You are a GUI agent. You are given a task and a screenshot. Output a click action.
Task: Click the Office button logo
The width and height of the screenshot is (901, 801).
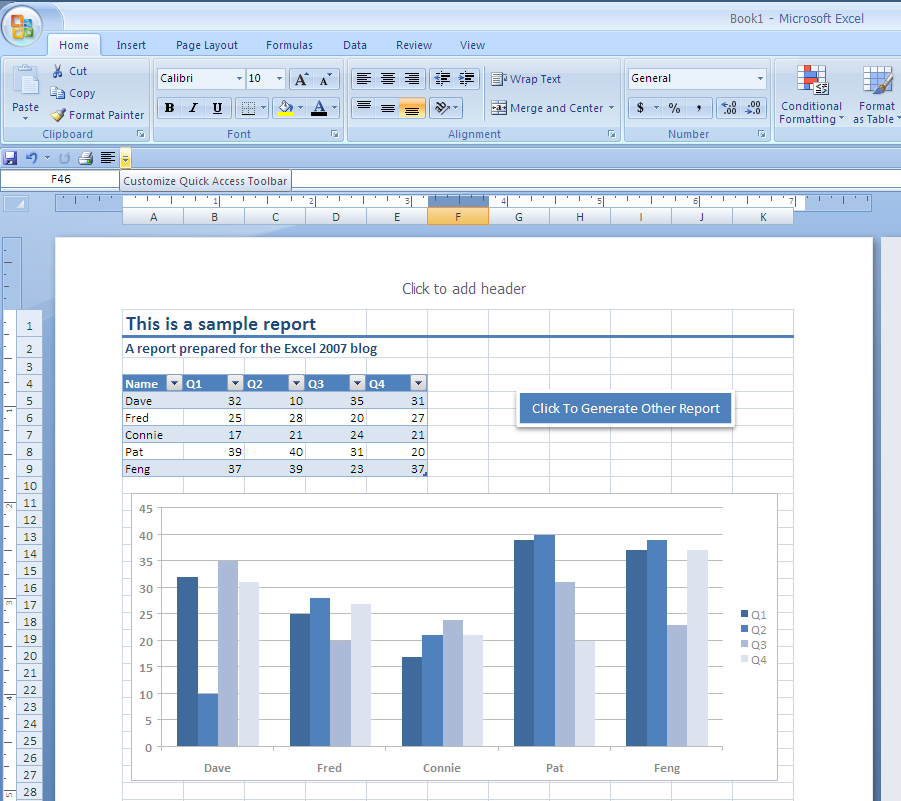tap(22, 26)
